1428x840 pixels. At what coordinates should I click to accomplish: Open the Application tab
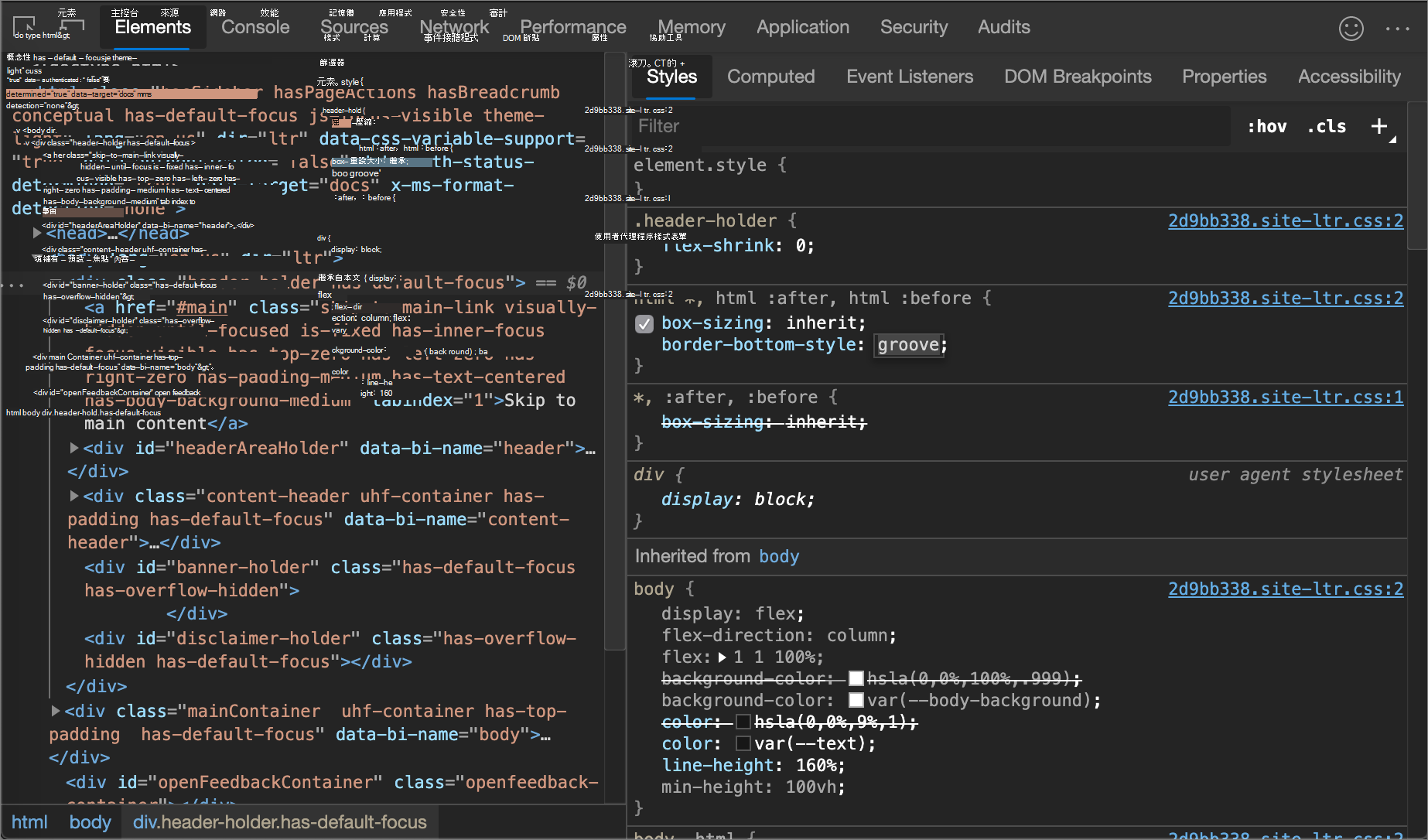point(803,27)
